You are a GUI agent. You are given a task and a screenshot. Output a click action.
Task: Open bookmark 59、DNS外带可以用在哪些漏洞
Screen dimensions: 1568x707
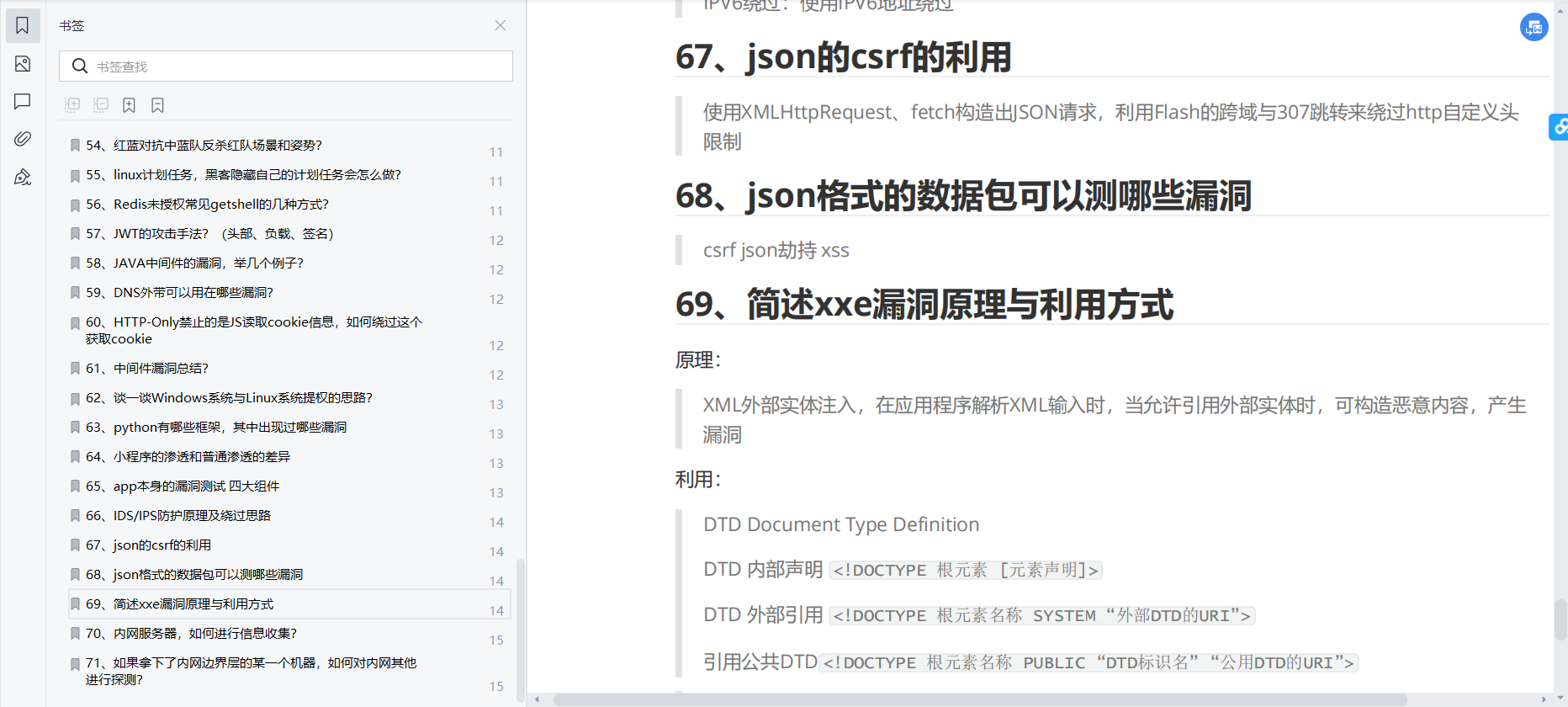[x=179, y=293]
